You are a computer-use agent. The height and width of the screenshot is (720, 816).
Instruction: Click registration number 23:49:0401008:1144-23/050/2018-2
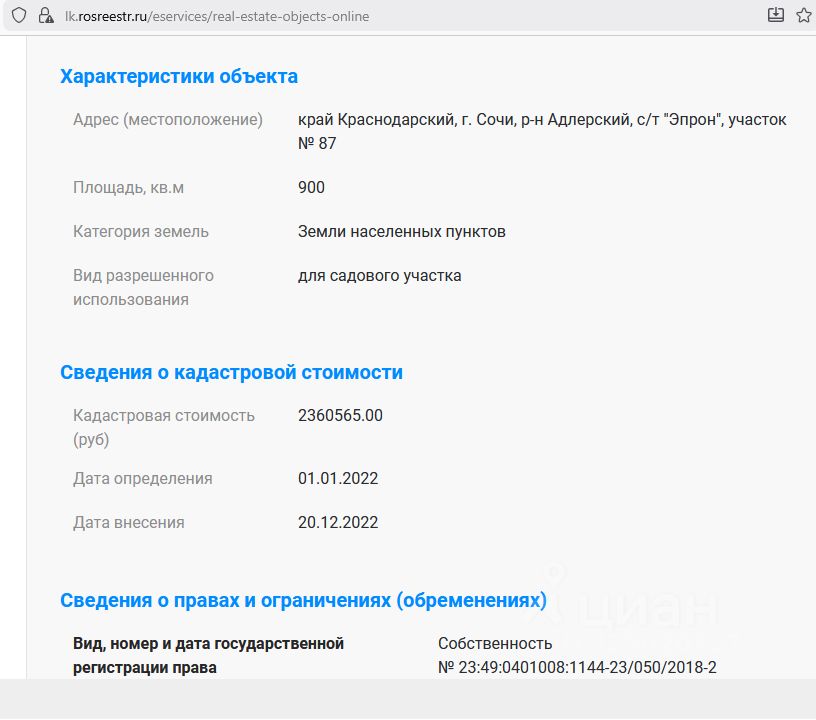[x=577, y=667]
